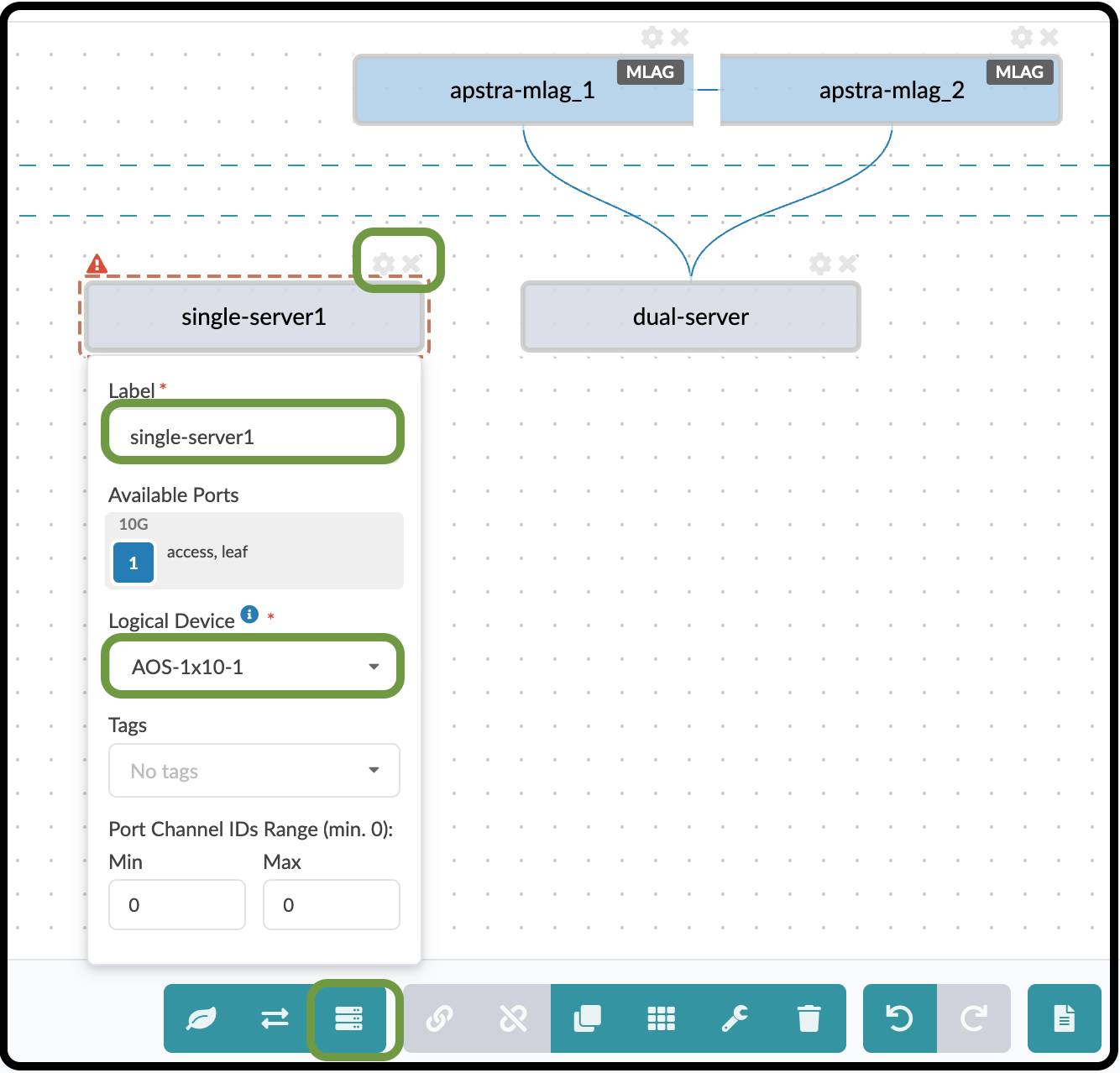This screenshot has height=1073, width=1120.
Task: Click the undo arrow toolbar icon
Action: coord(900,1018)
